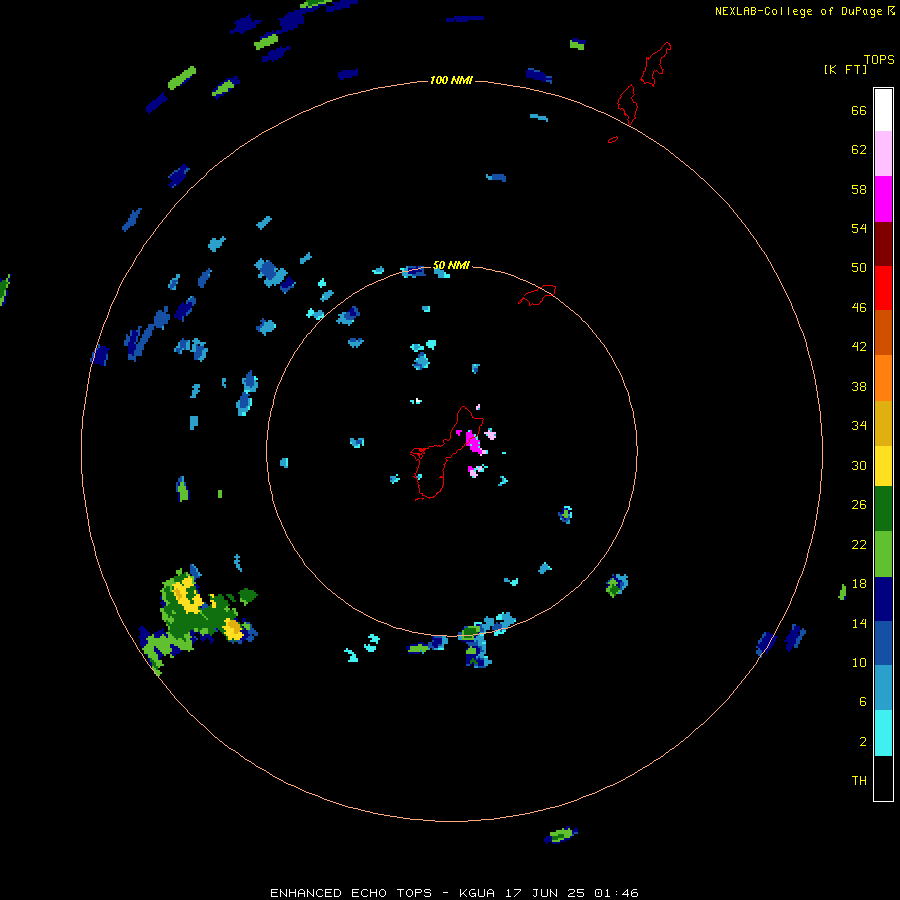Click the 62 value on the scale
The width and height of the screenshot is (900, 900).
point(859,150)
